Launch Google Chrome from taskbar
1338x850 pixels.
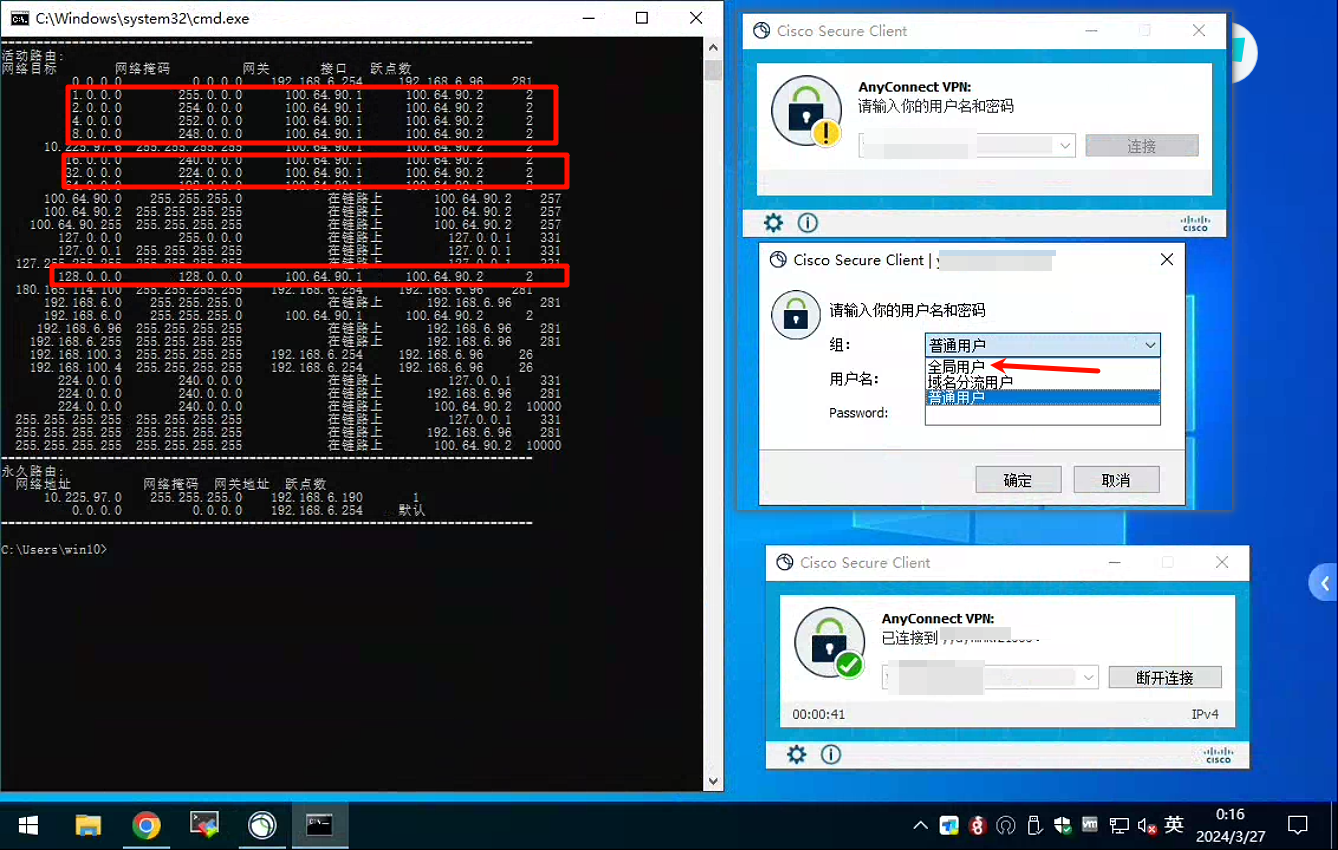147,825
